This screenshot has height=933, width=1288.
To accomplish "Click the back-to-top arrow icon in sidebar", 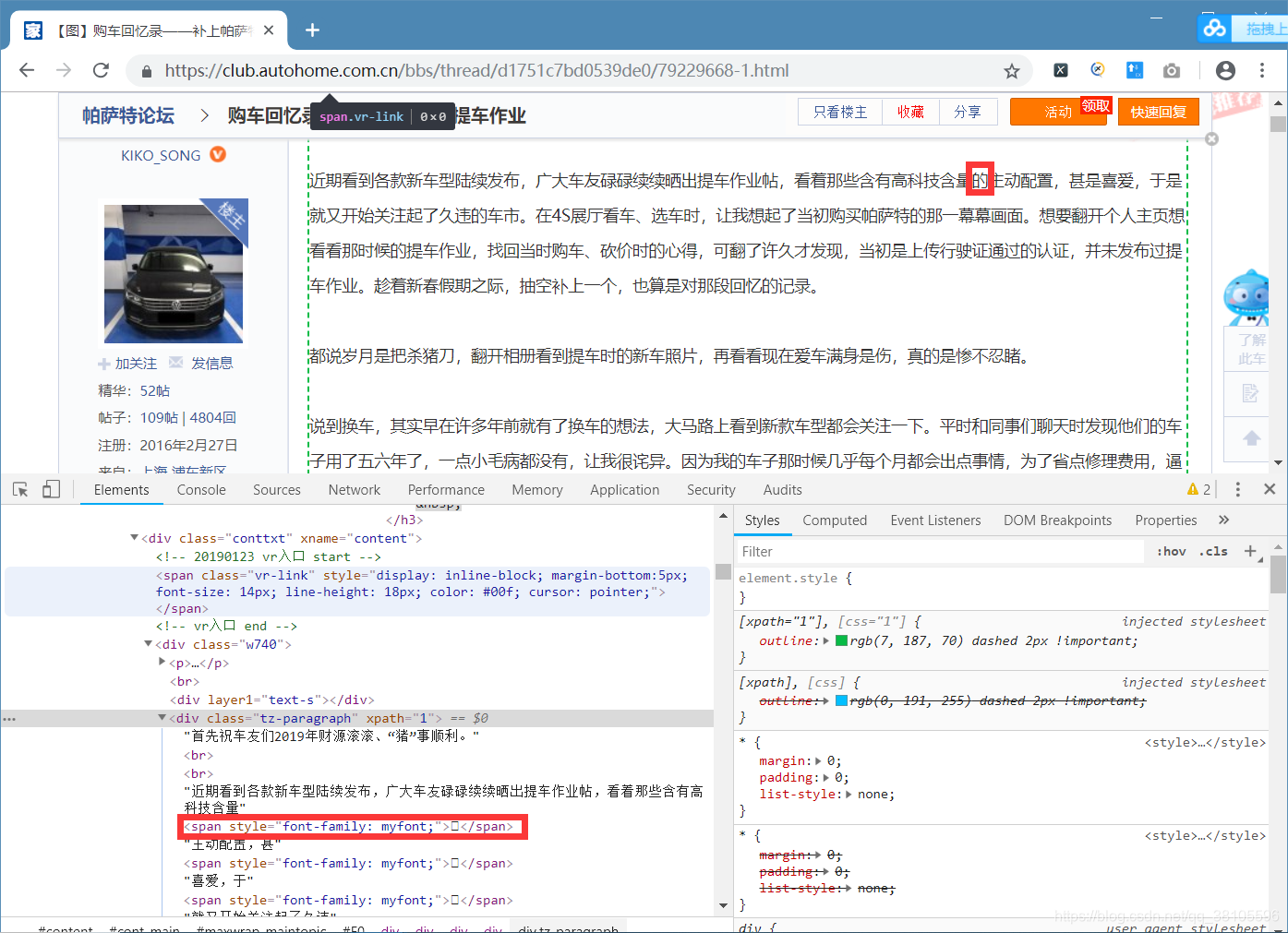I will point(1251,438).
